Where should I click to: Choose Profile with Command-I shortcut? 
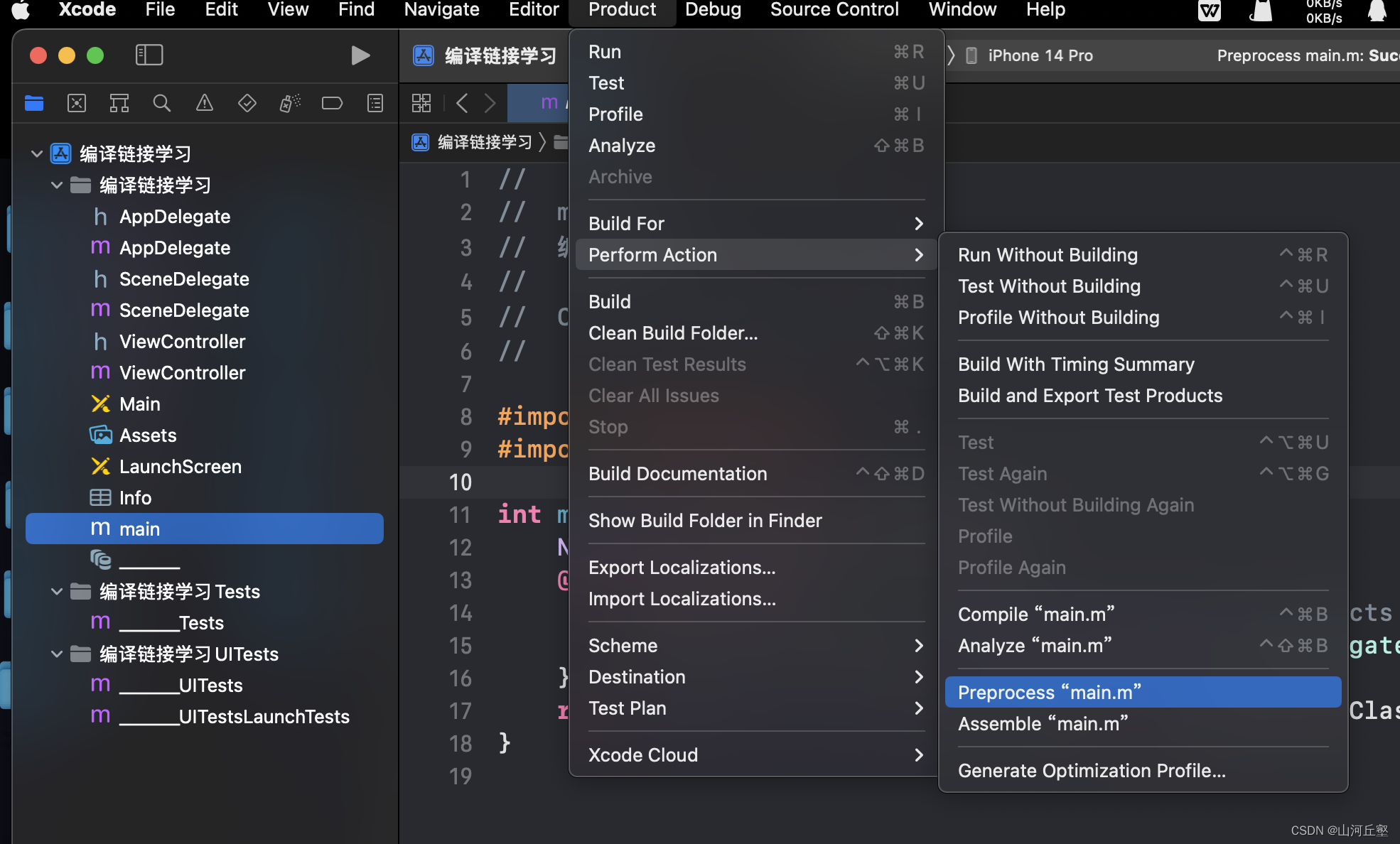point(756,114)
